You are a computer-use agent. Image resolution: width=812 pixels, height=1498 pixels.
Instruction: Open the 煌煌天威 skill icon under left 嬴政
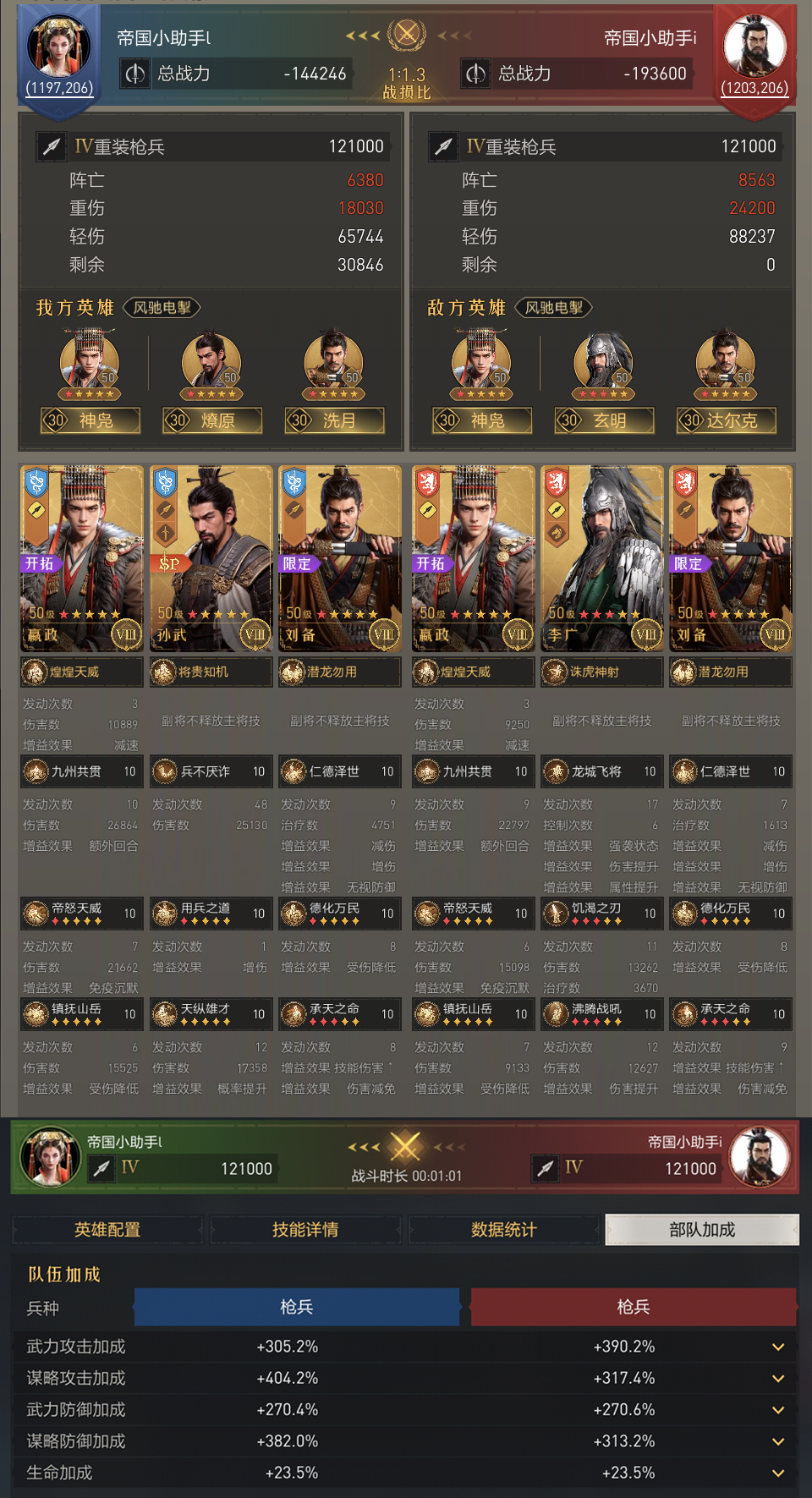click(35, 672)
